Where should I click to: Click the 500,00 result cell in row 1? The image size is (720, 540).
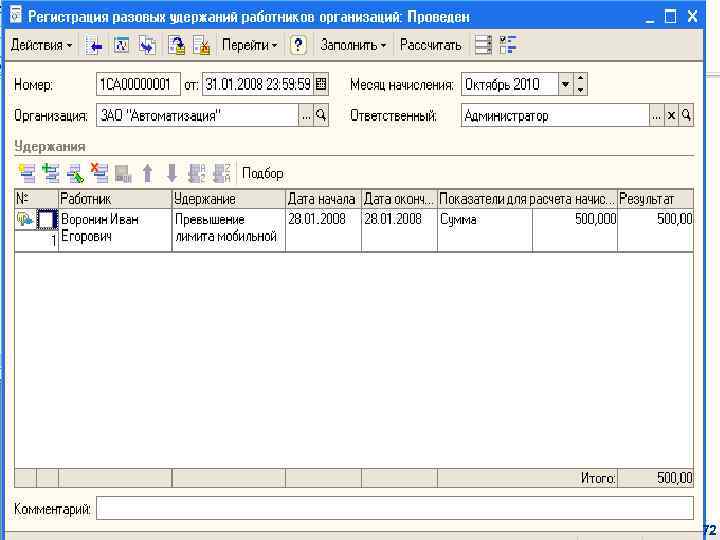click(655, 230)
